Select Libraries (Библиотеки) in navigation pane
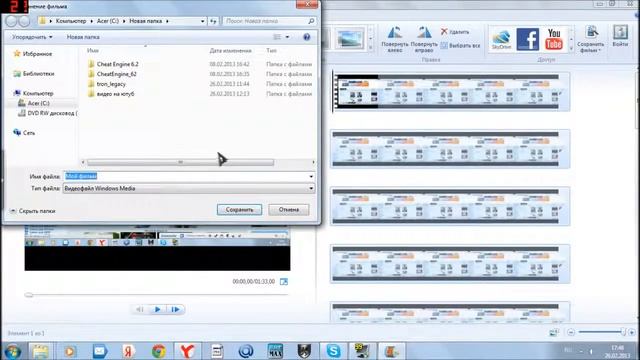The image size is (640, 360). tap(34, 74)
